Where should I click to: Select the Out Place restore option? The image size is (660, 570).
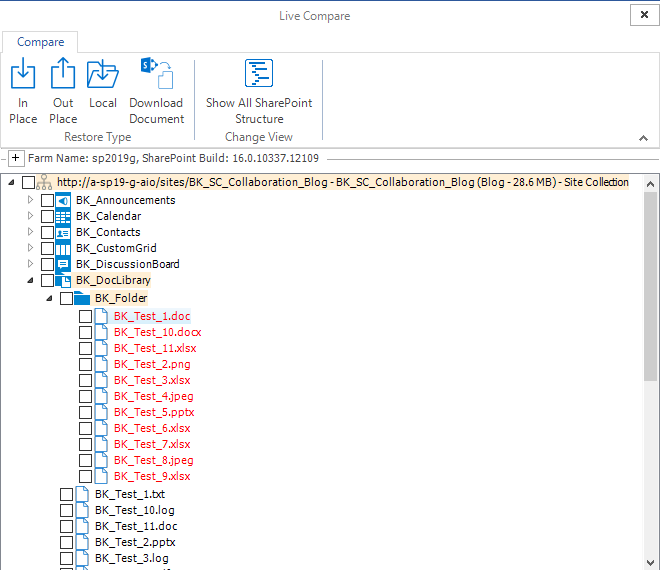click(63, 76)
